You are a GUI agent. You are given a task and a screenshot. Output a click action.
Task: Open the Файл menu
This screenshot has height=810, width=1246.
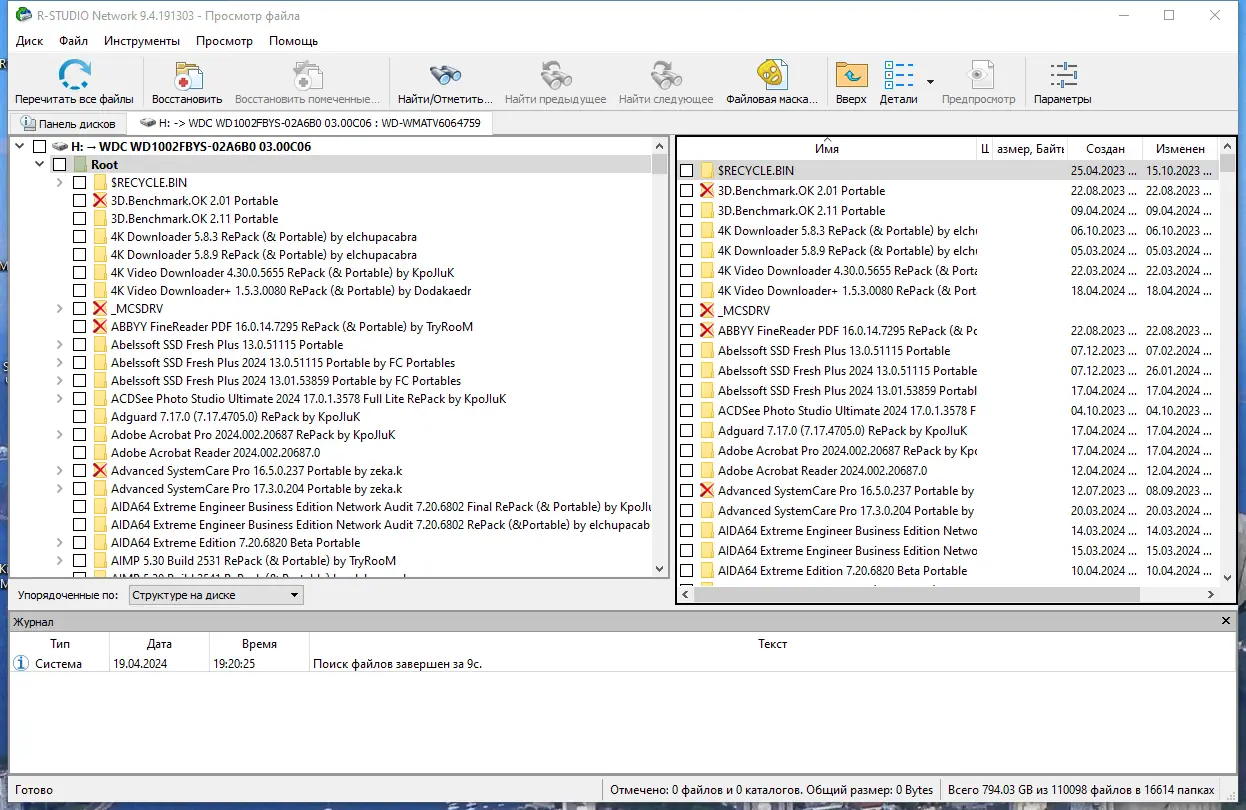click(73, 41)
